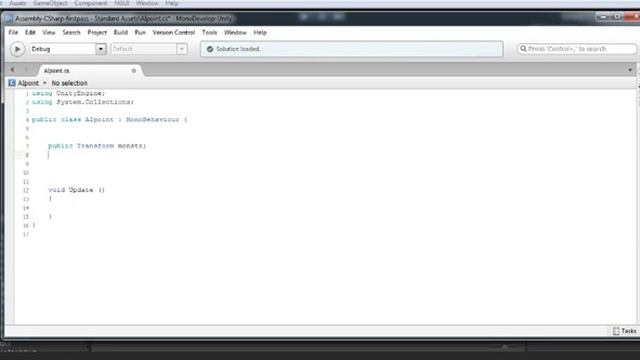Image resolution: width=640 pixels, height=360 pixels.
Task: Open the Build menu
Action: (120, 32)
